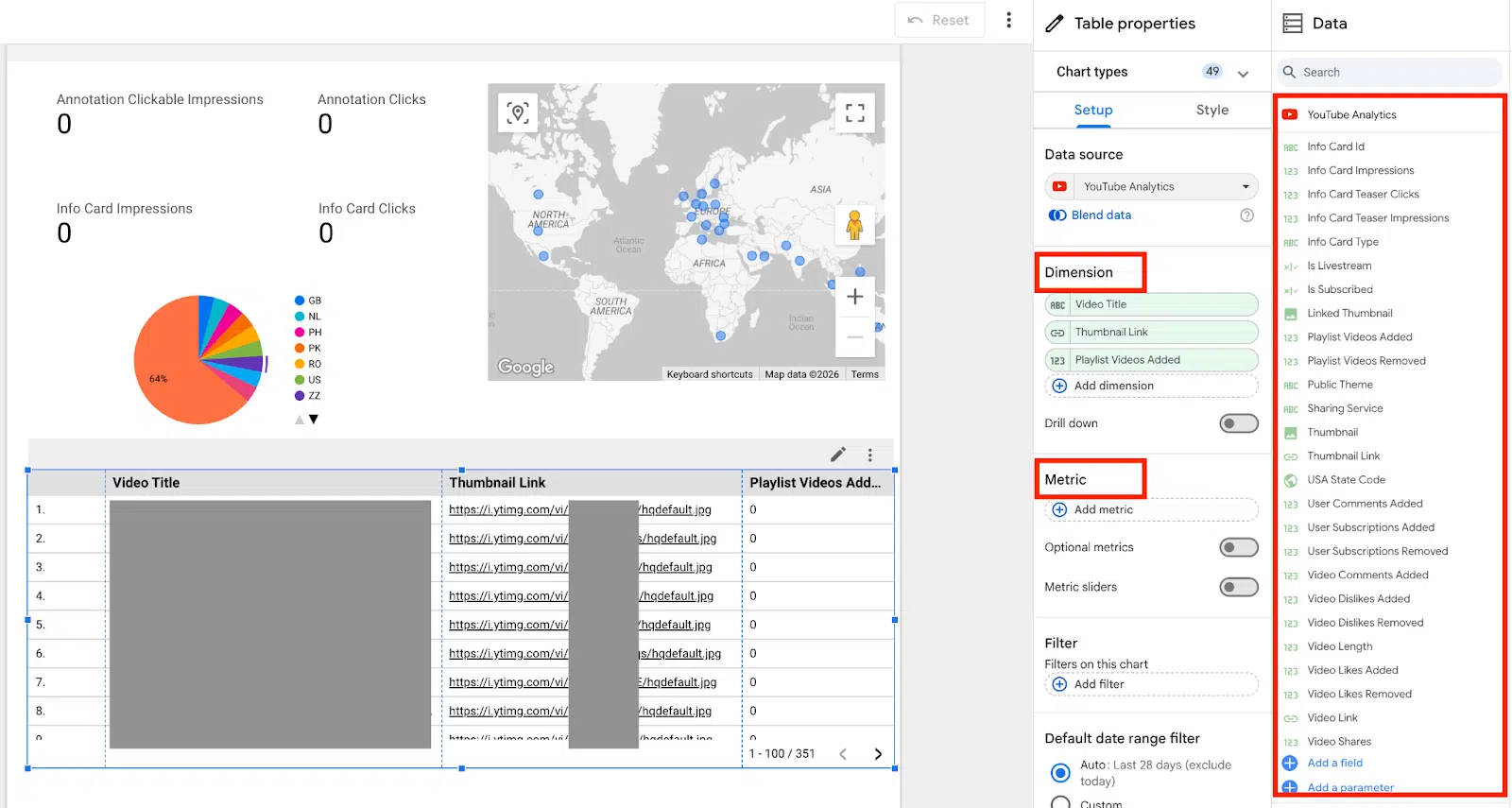Click the pie legend next-page down arrow
Screen dimensions: 1512x808
click(x=314, y=420)
